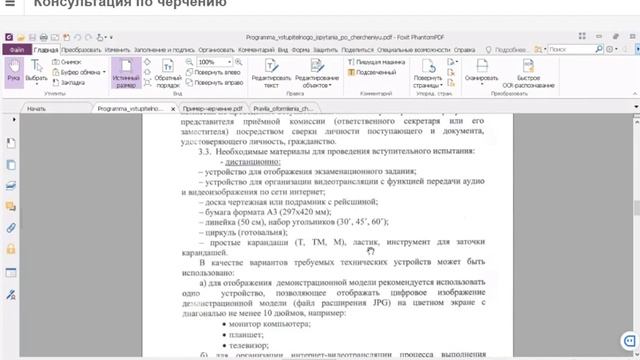Image resolution: width=640 pixels, height=360 pixels.
Task: Take a Snapshot (Снимок)
Action: [x=67, y=62]
